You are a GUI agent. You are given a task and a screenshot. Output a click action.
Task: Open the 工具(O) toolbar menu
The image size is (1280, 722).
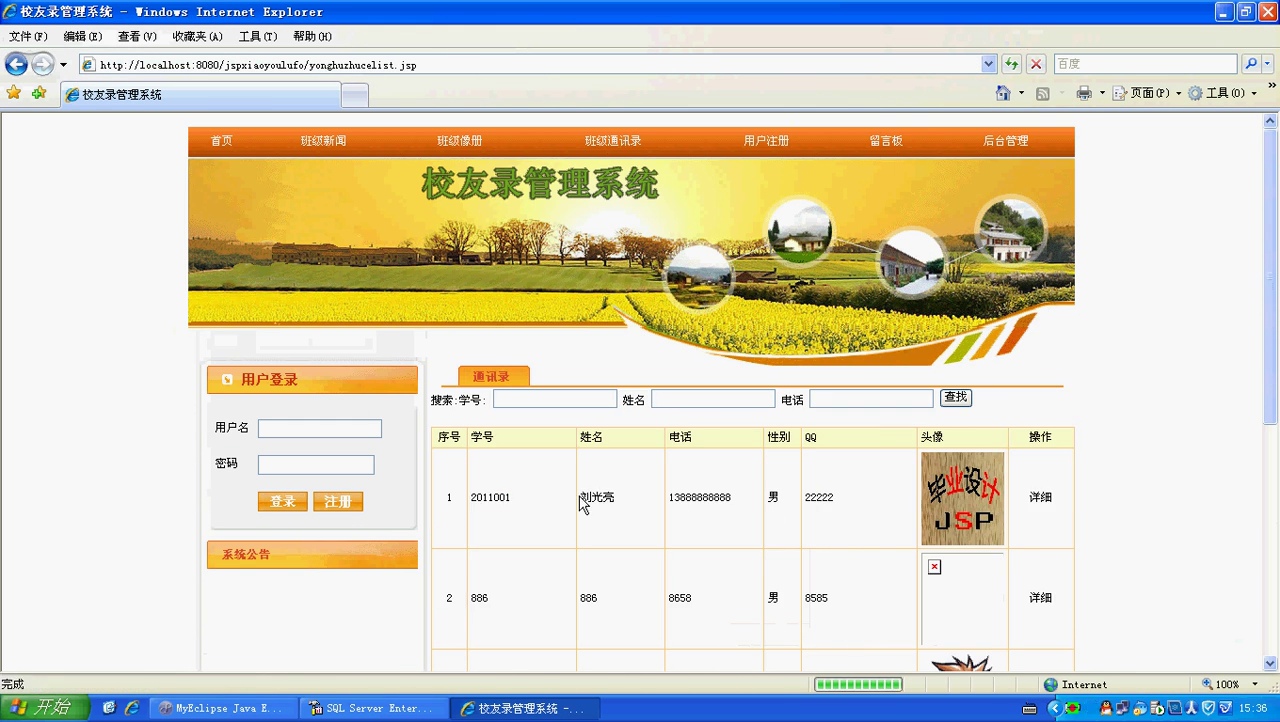[1221, 93]
